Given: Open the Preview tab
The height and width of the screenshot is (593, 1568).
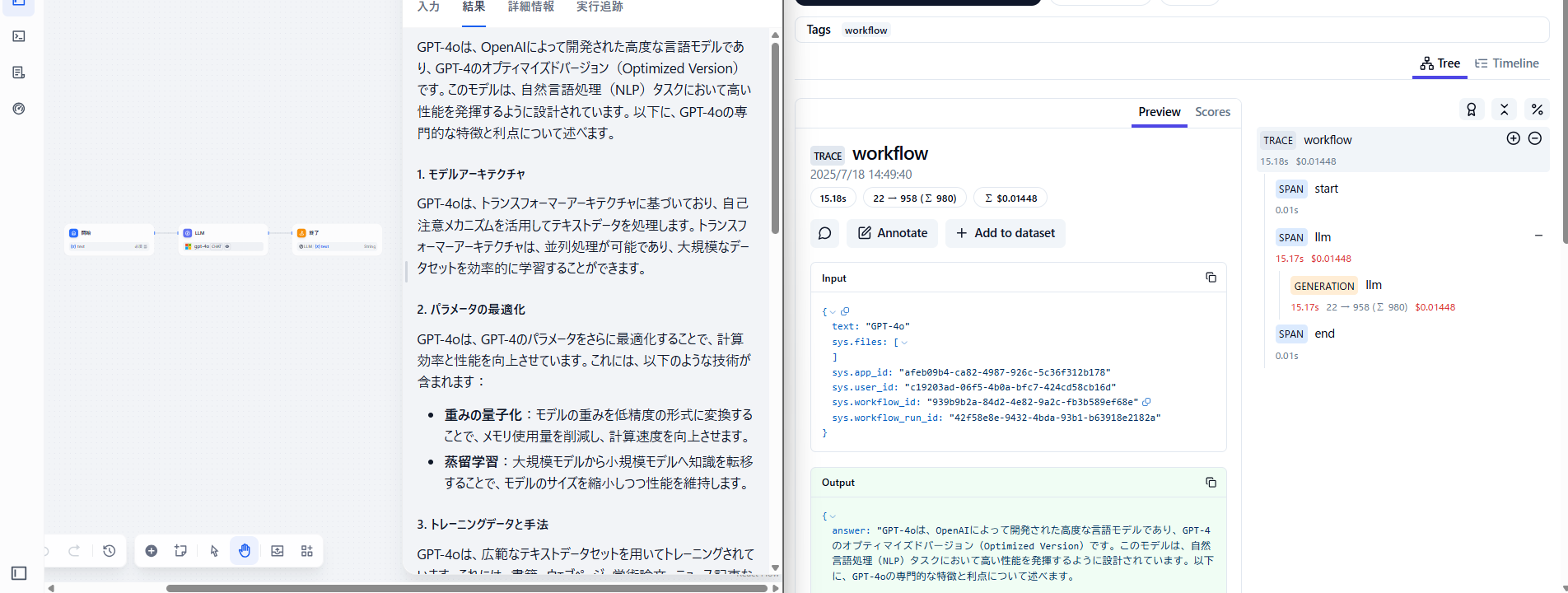Looking at the screenshot, I should (x=1159, y=112).
